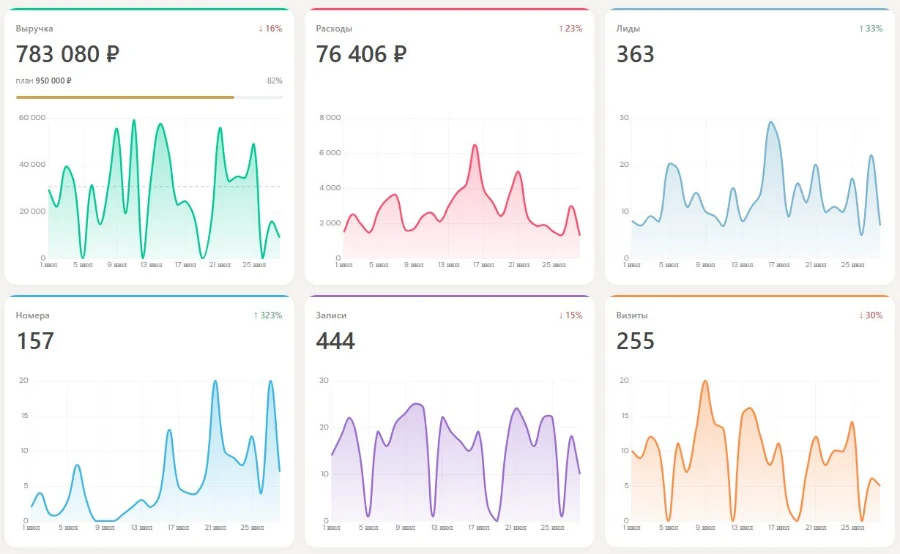Select the 444 bookings total

(335, 341)
